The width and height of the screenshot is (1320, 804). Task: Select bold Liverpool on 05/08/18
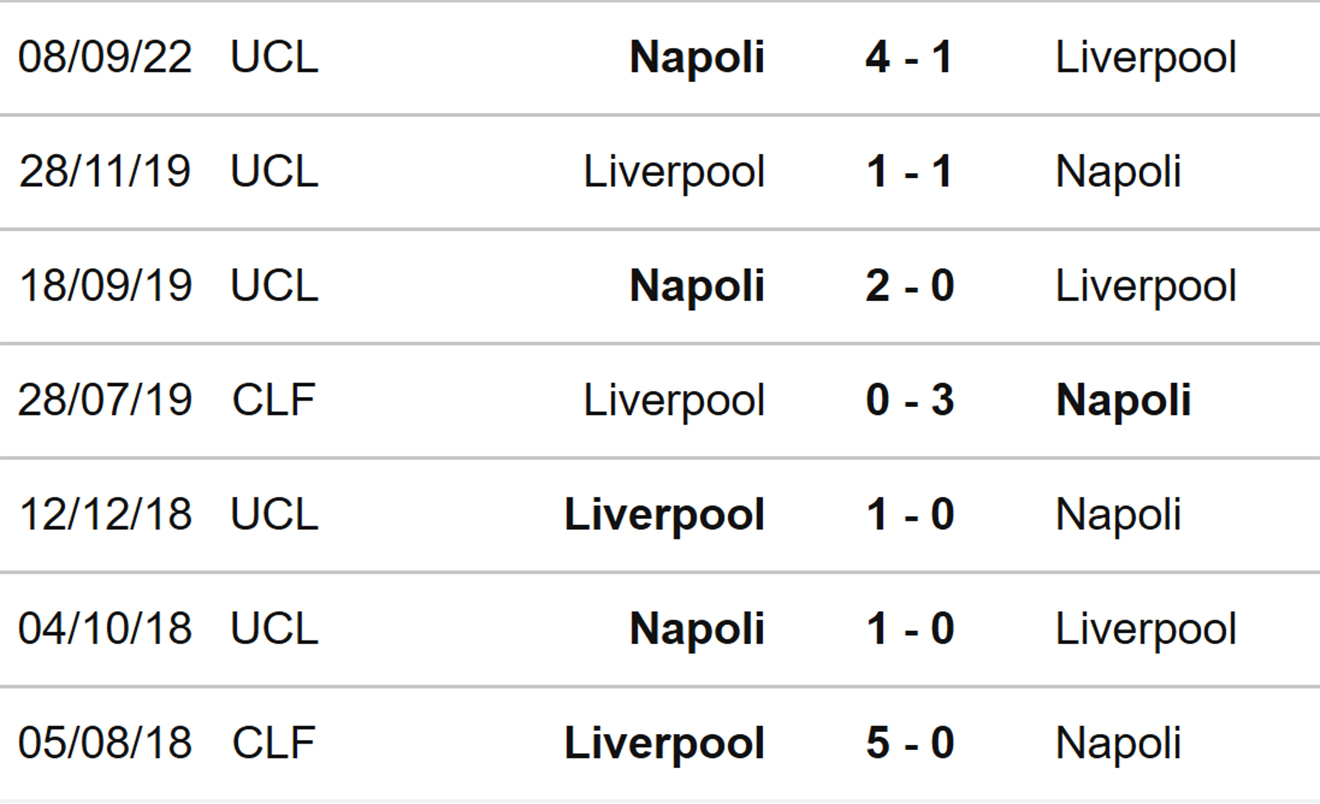pos(665,743)
